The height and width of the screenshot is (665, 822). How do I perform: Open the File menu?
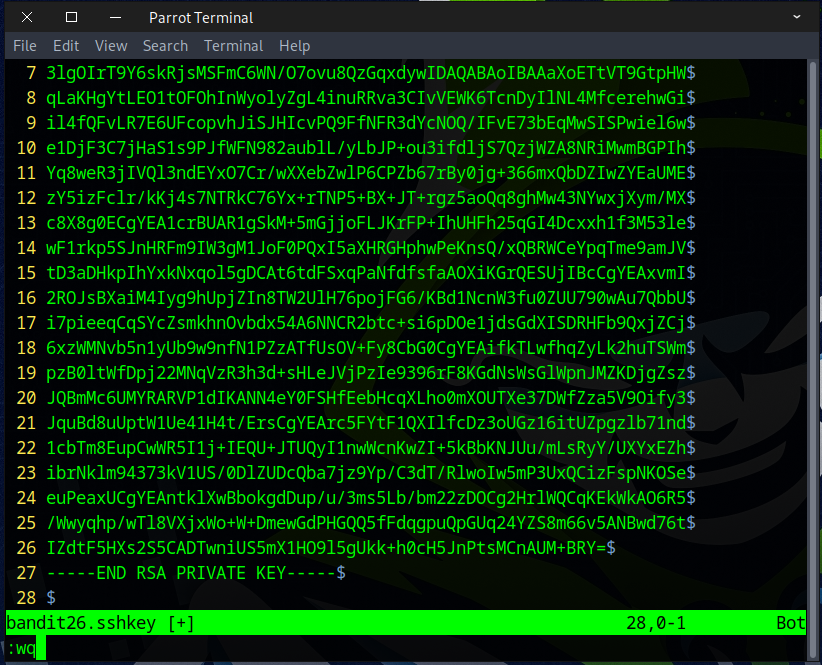pos(25,46)
